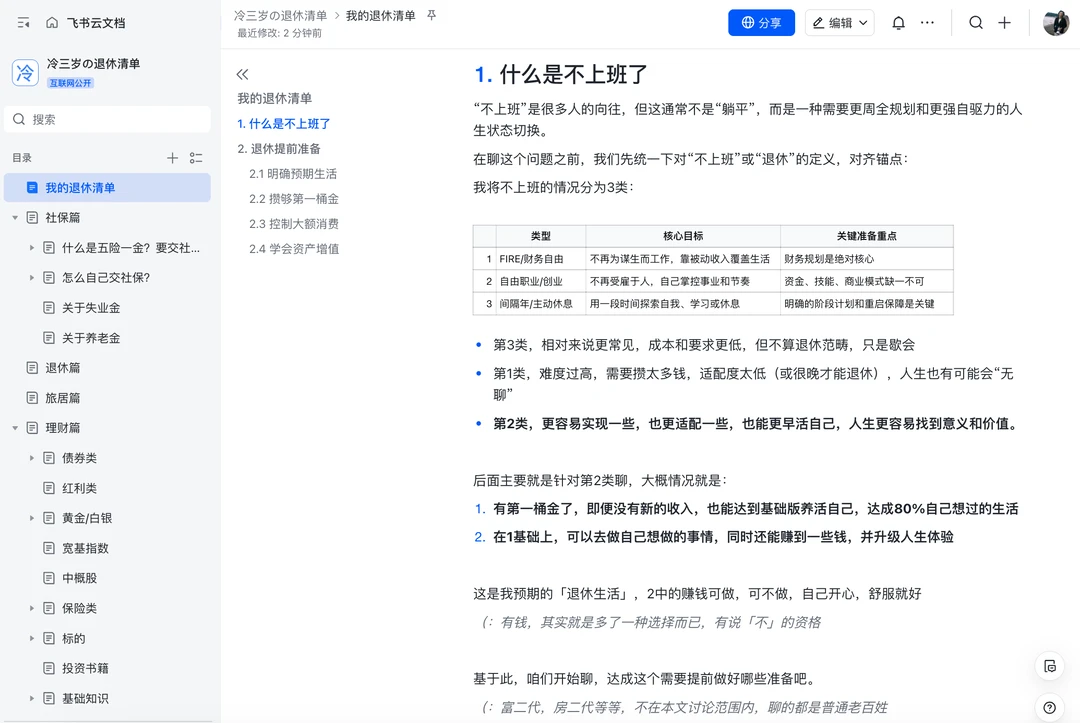This screenshot has height=723, width=1080.
Task: Open the 关于失业金 page
Action: click(x=91, y=308)
